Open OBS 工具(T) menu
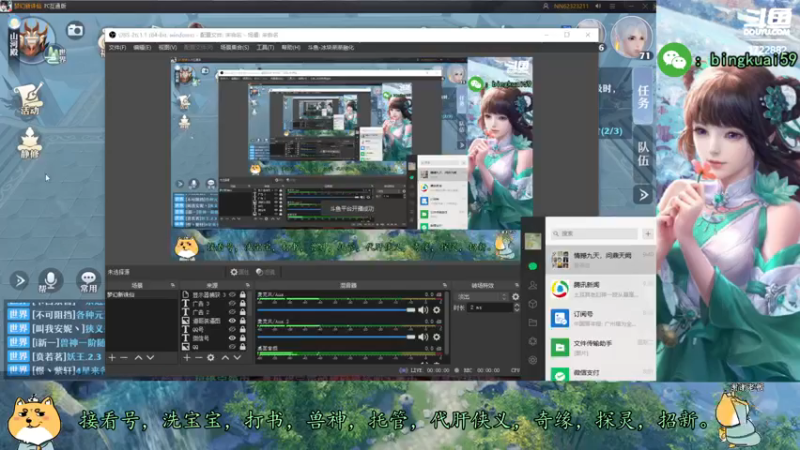The width and height of the screenshot is (800, 450). click(x=265, y=47)
